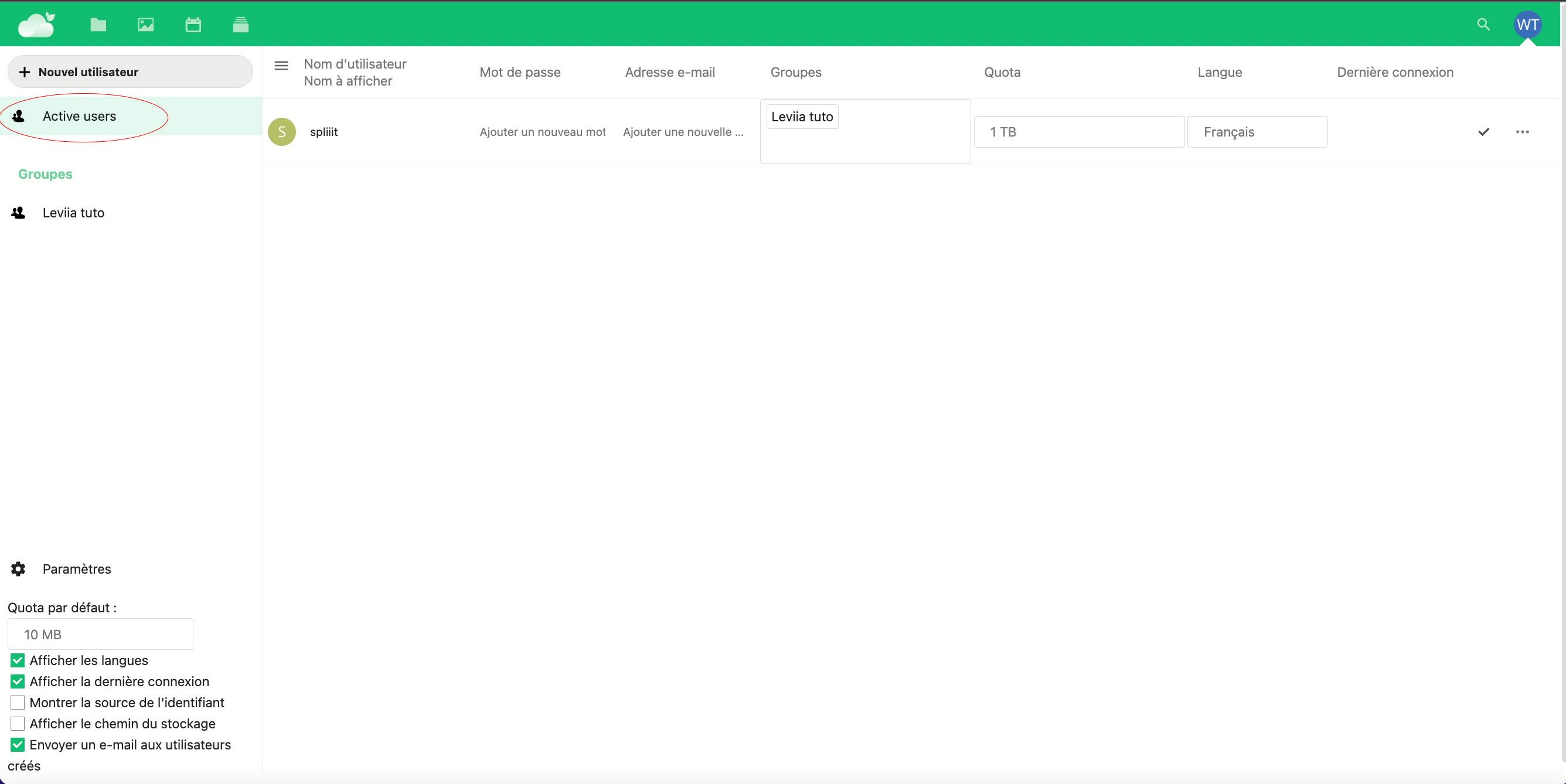The image size is (1566, 784).
Task: Open the Calendar icon
Action: click(193, 24)
